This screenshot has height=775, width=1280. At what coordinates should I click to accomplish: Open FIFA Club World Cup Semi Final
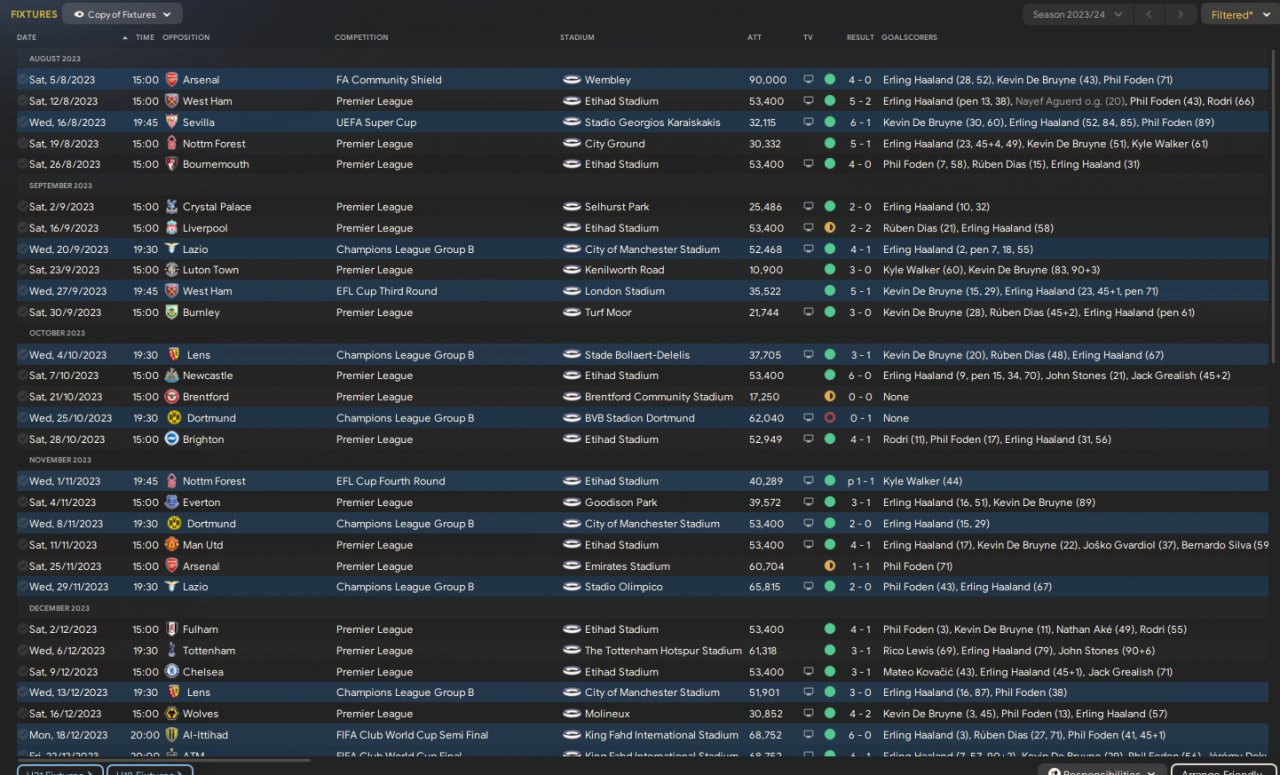(412, 735)
